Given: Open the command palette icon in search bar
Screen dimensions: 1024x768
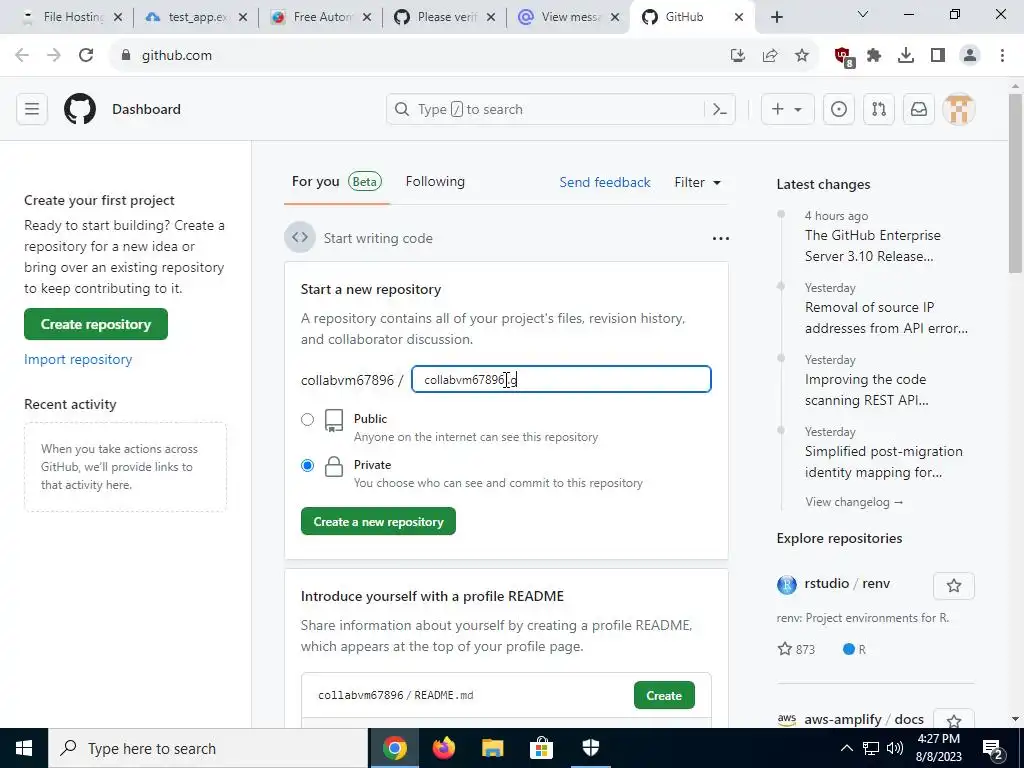Looking at the screenshot, I should click(720, 109).
